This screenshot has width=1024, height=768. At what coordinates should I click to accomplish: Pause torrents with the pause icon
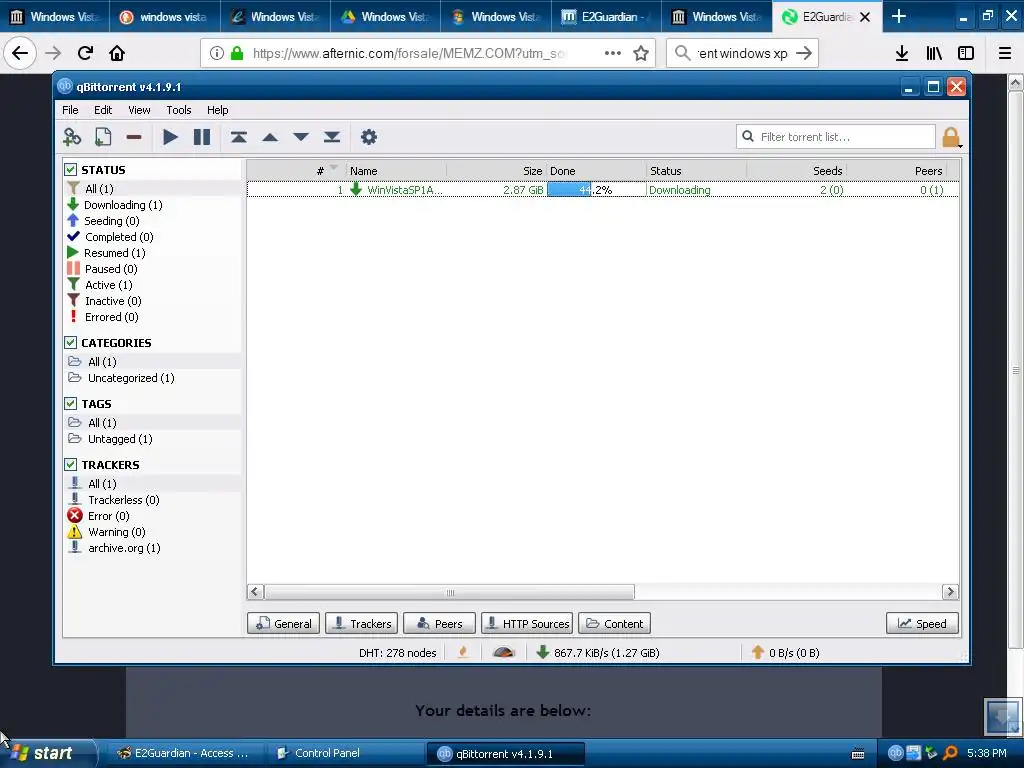coord(202,136)
